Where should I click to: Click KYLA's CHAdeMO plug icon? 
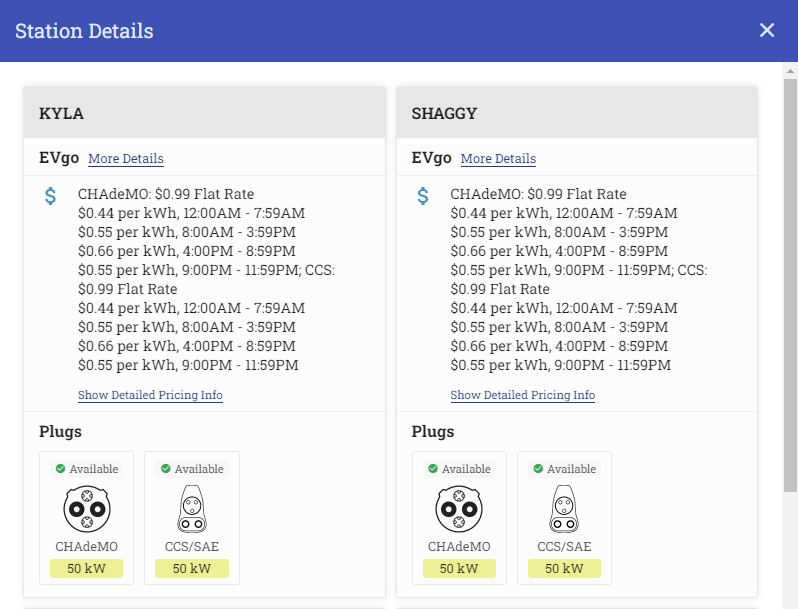click(87, 509)
